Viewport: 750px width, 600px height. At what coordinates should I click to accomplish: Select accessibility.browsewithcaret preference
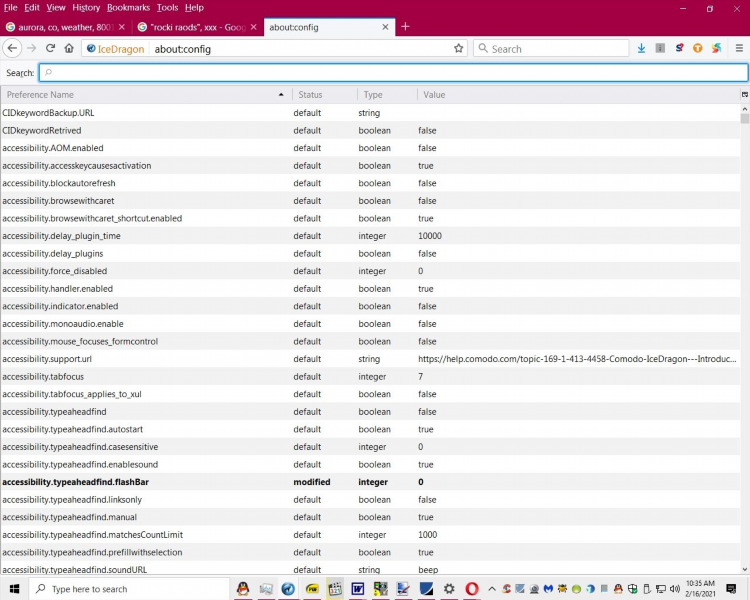click(370, 200)
